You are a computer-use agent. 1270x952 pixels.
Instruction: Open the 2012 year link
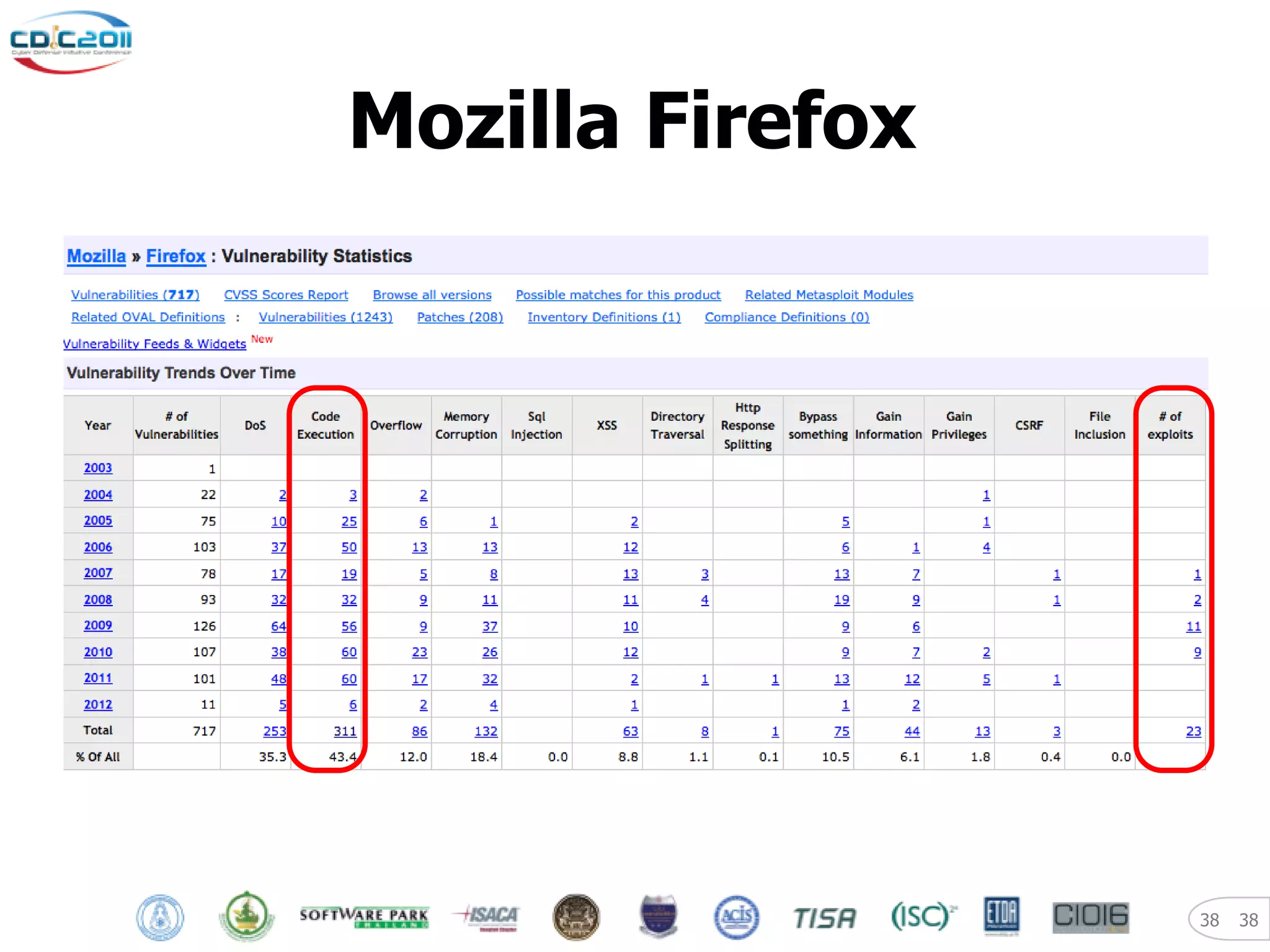pyautogui.click(x=98, y=705)
